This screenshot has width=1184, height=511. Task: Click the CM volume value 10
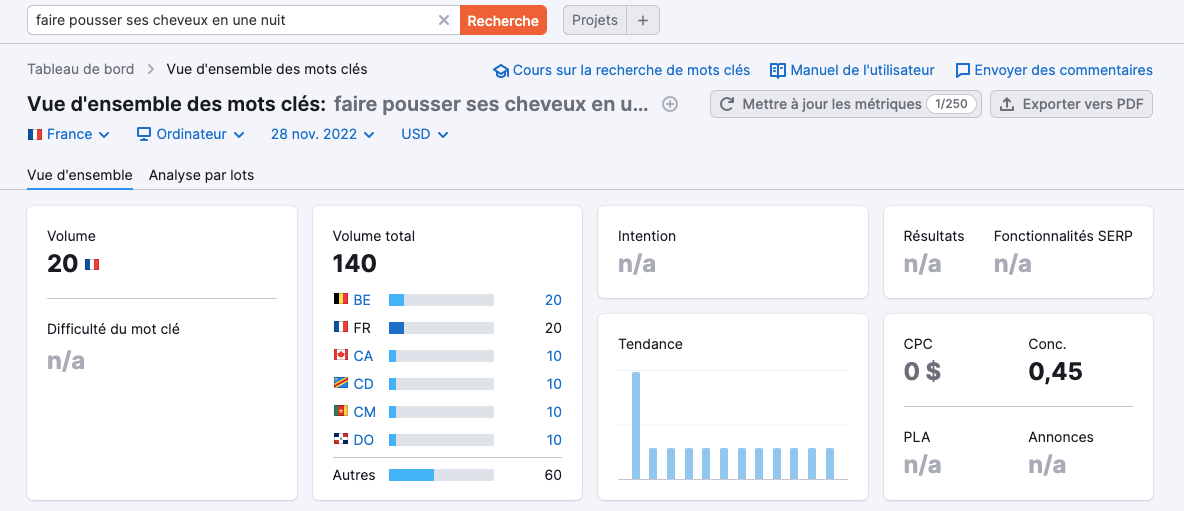click(x=554, y=411)
